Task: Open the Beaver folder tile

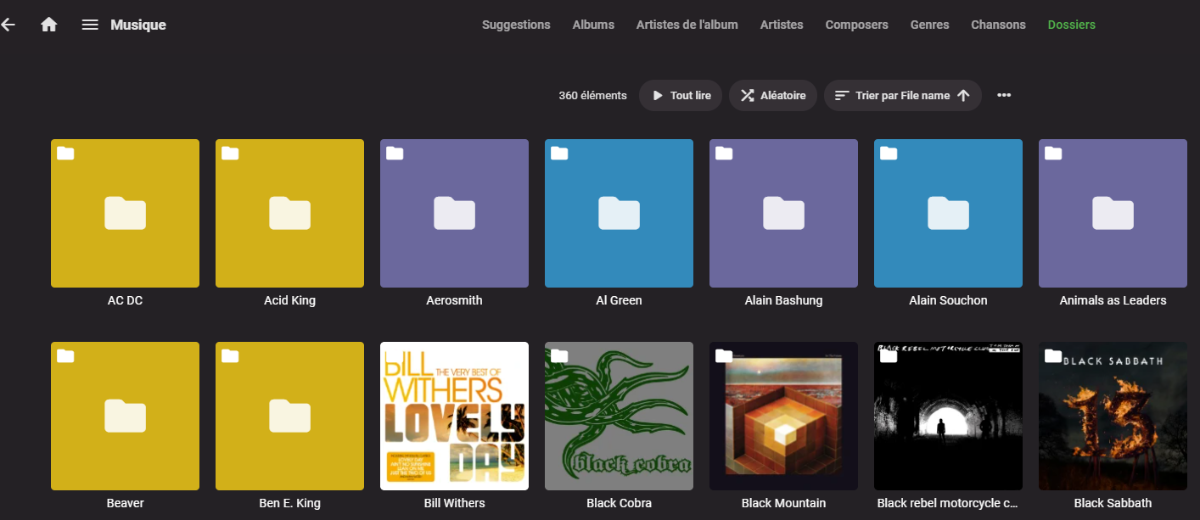Action: 125,416
